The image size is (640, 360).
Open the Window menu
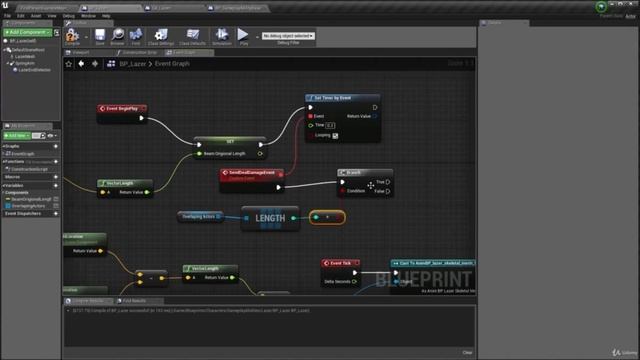(88, 16)
